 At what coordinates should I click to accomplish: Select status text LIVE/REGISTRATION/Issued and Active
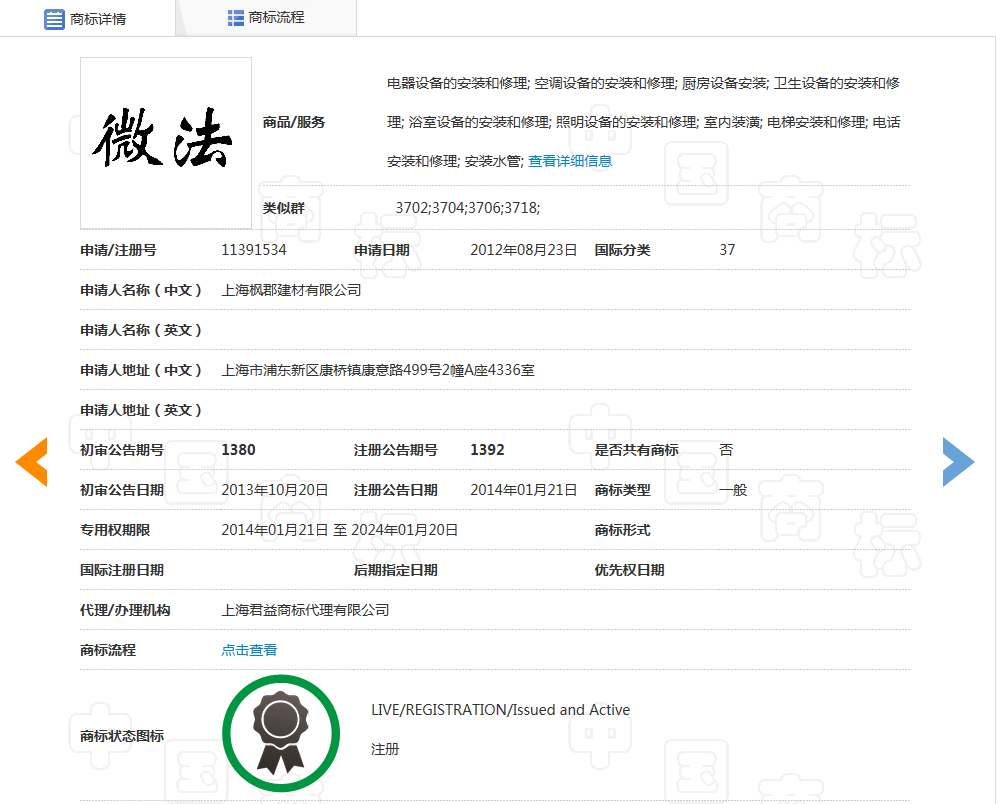tap(500, 710)
